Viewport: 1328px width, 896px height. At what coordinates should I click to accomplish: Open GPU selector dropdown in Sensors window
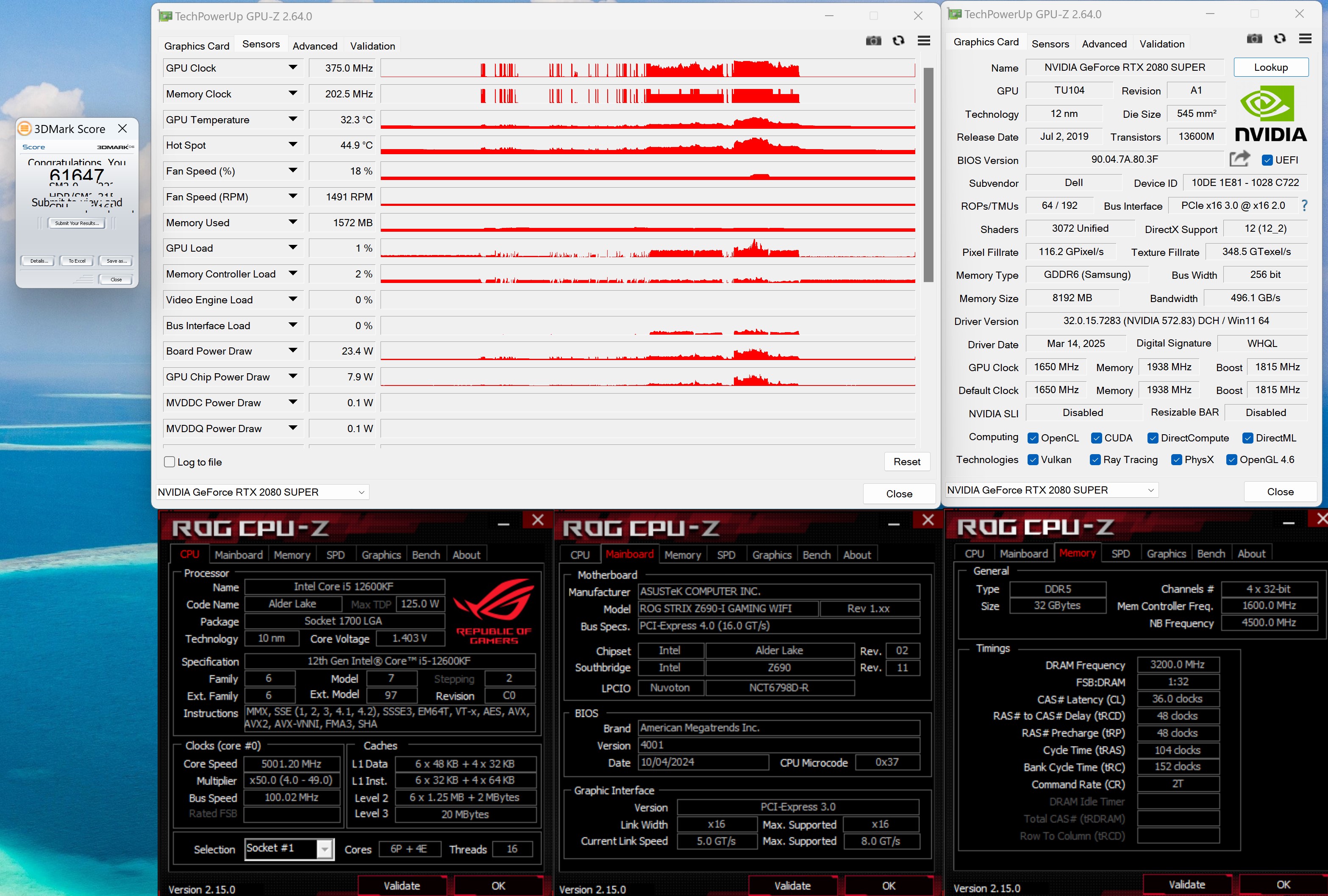[x=262, y=492]
